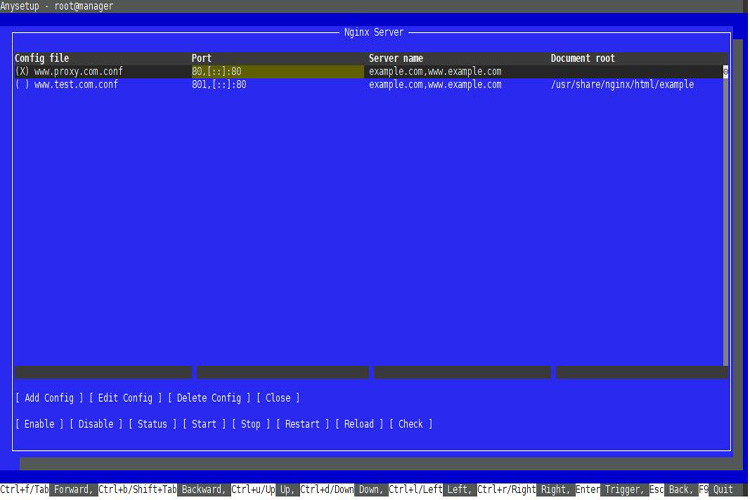Close the Nginx Server dialog
Image resolution: width=750 pixels, height=500 pixels.
coord(278,398)
